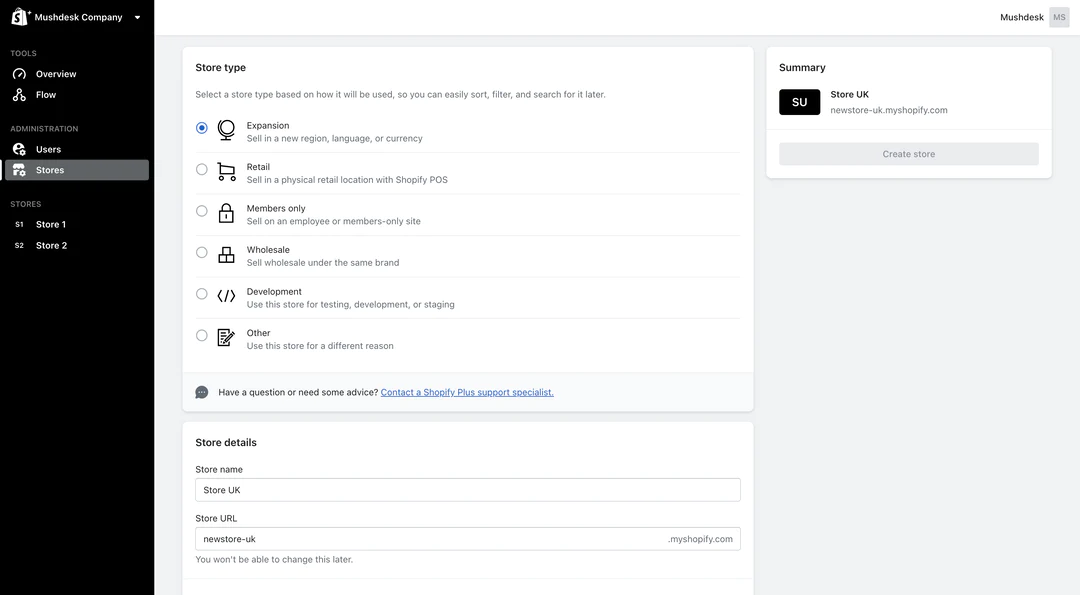Click the Users icon under Administration
Screen dimensions: 1080x595
(19, 149)
